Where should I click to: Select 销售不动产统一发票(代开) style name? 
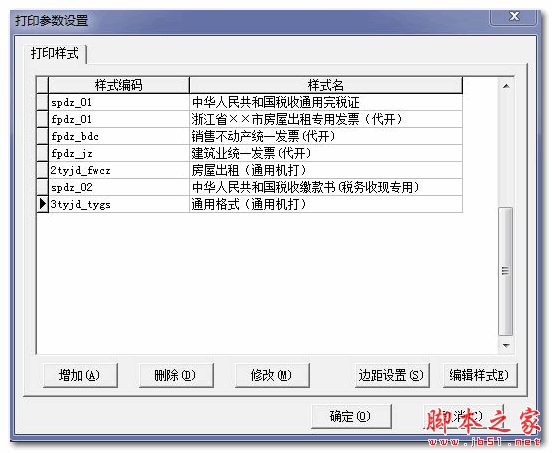coord(326,136)
